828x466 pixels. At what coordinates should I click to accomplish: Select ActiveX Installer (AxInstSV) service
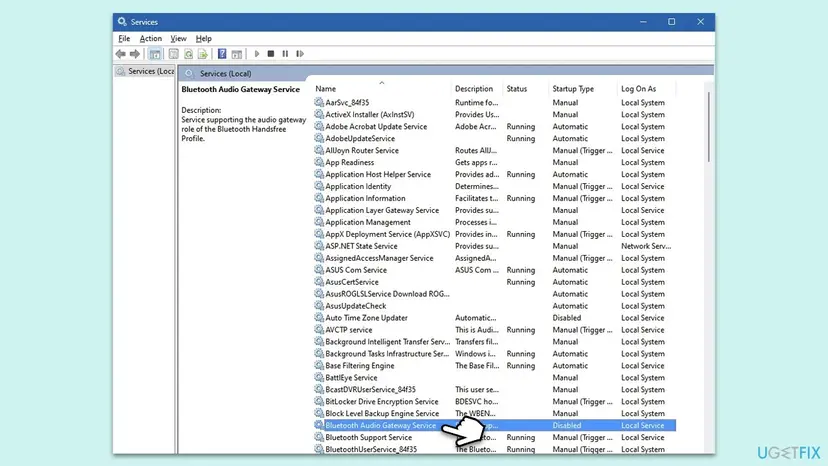pos(494,115)
